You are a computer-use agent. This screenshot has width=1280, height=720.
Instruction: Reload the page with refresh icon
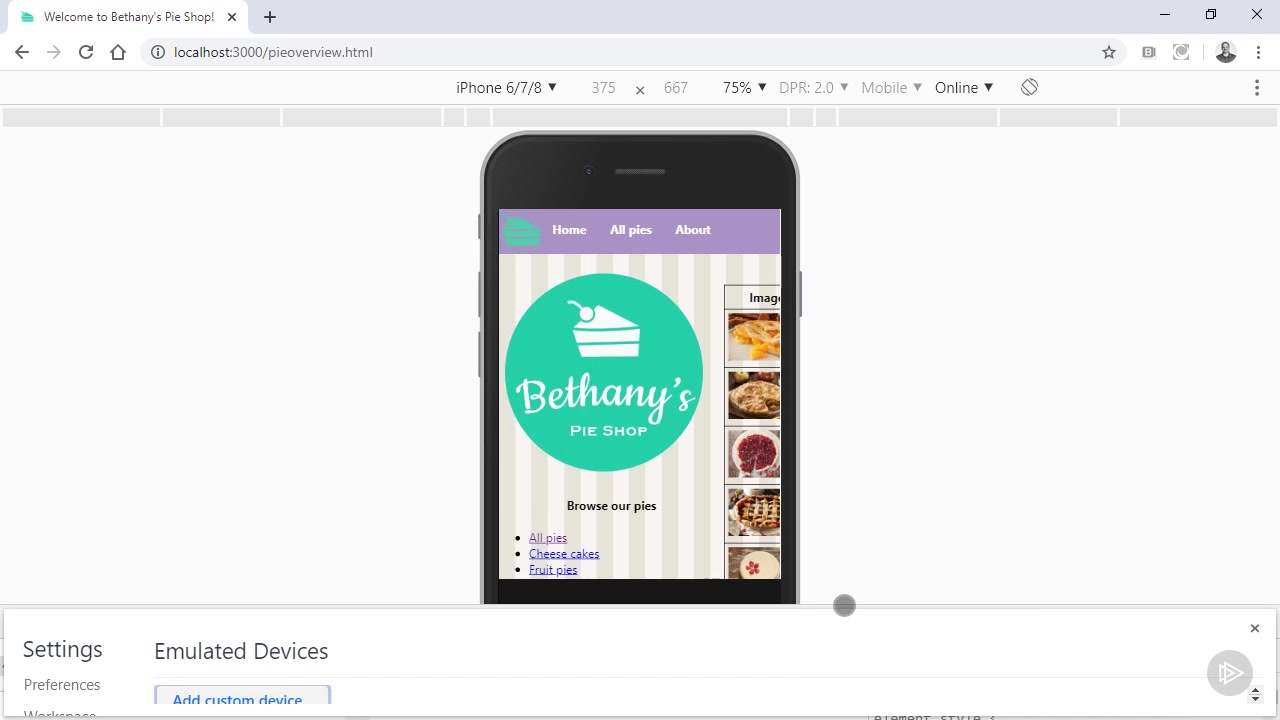pos(86,52)
